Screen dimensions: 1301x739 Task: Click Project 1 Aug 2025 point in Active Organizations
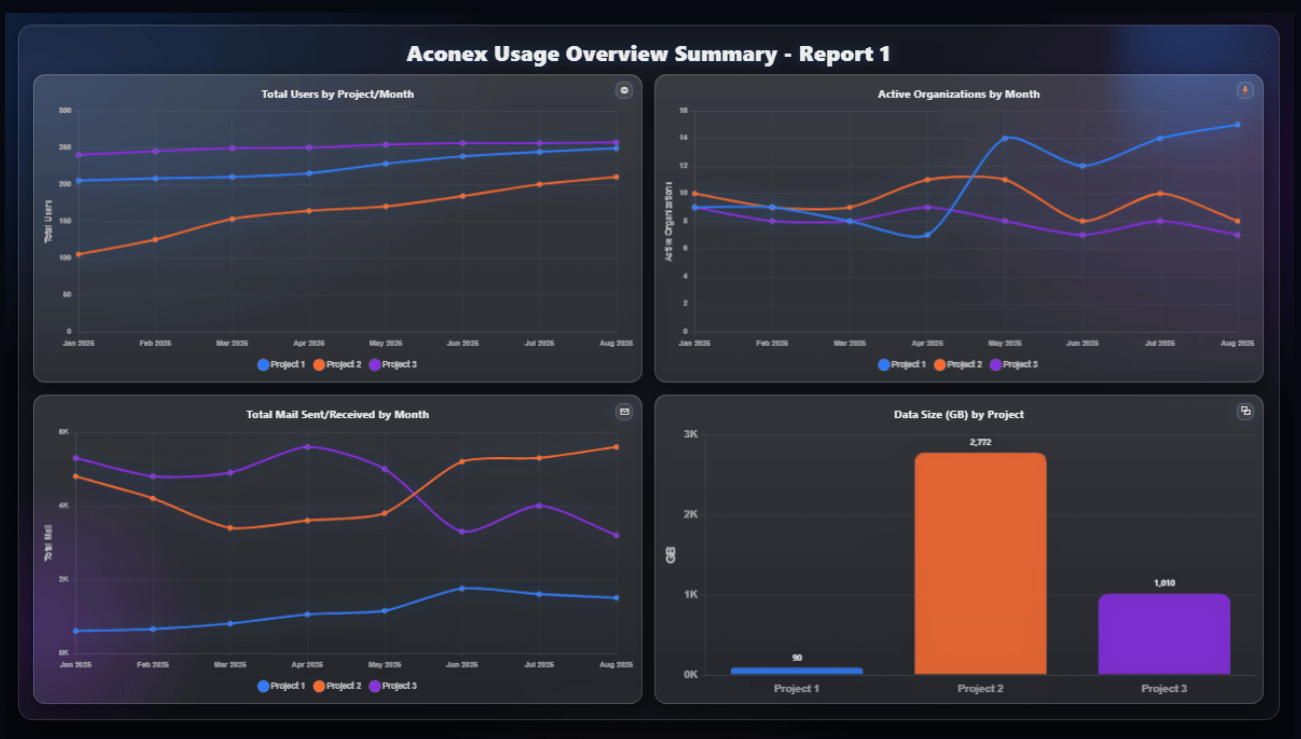point(1237,125)
